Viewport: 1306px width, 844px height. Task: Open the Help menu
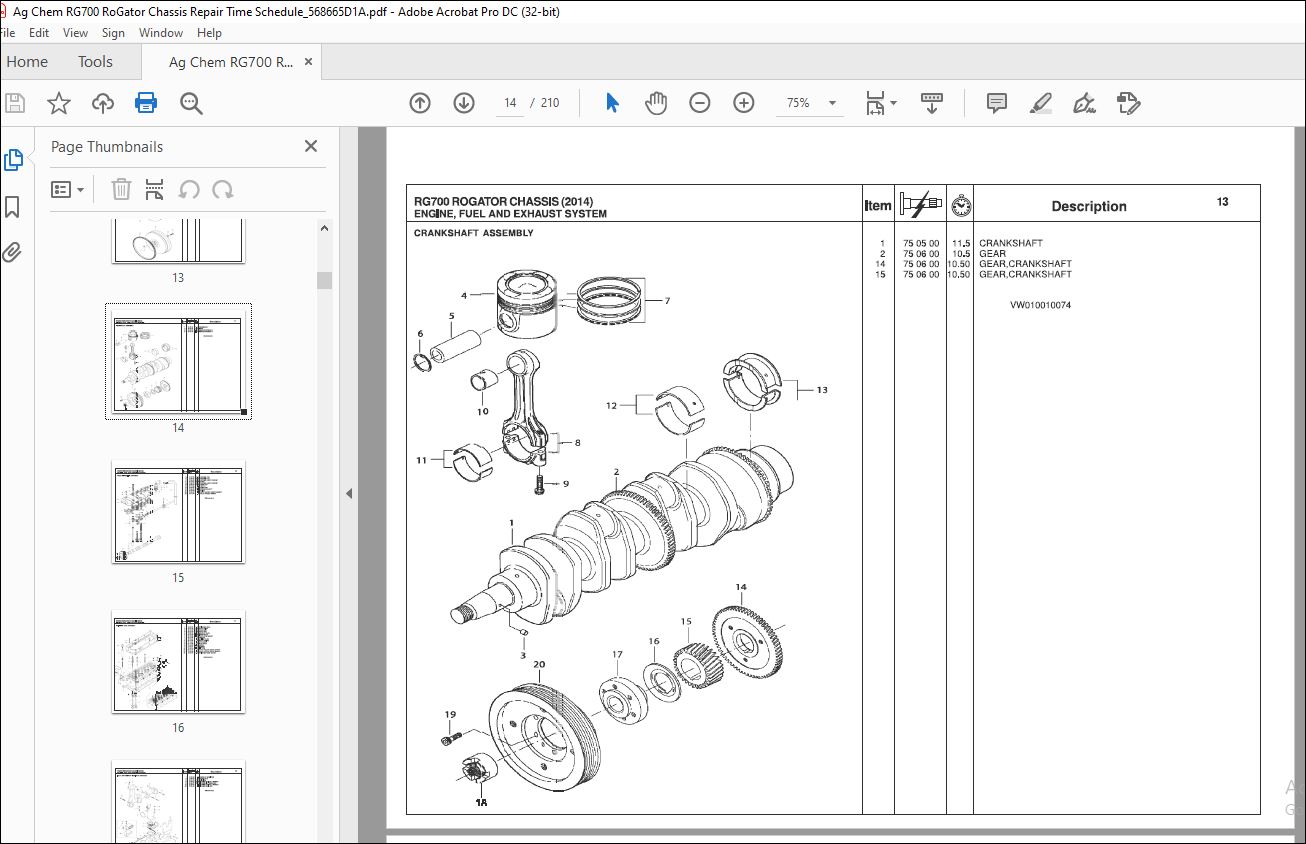(209, 33)
